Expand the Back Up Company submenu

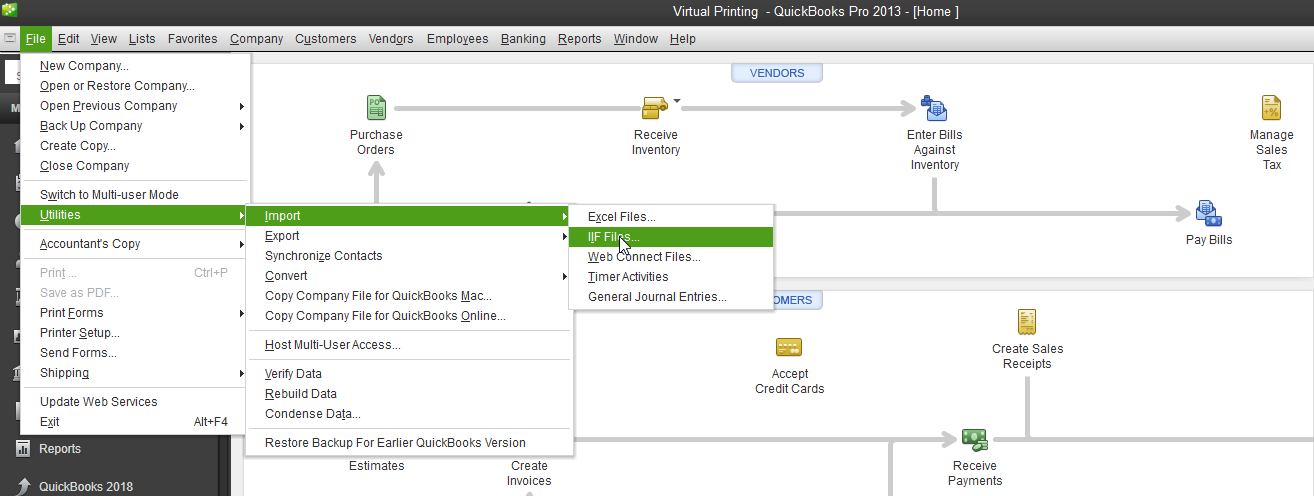pos(242,126)
